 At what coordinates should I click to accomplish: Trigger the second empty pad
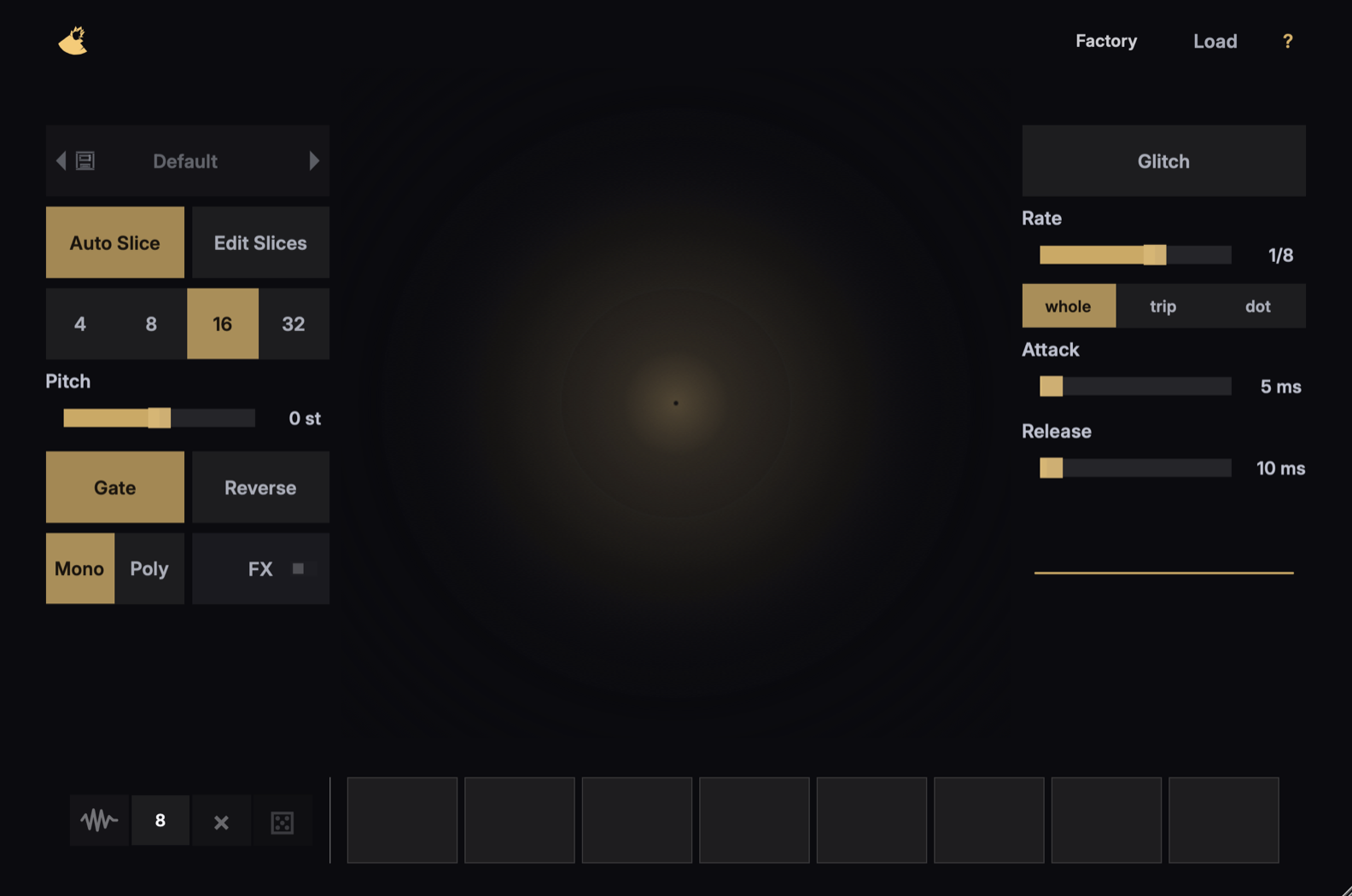tap(520, 820)
